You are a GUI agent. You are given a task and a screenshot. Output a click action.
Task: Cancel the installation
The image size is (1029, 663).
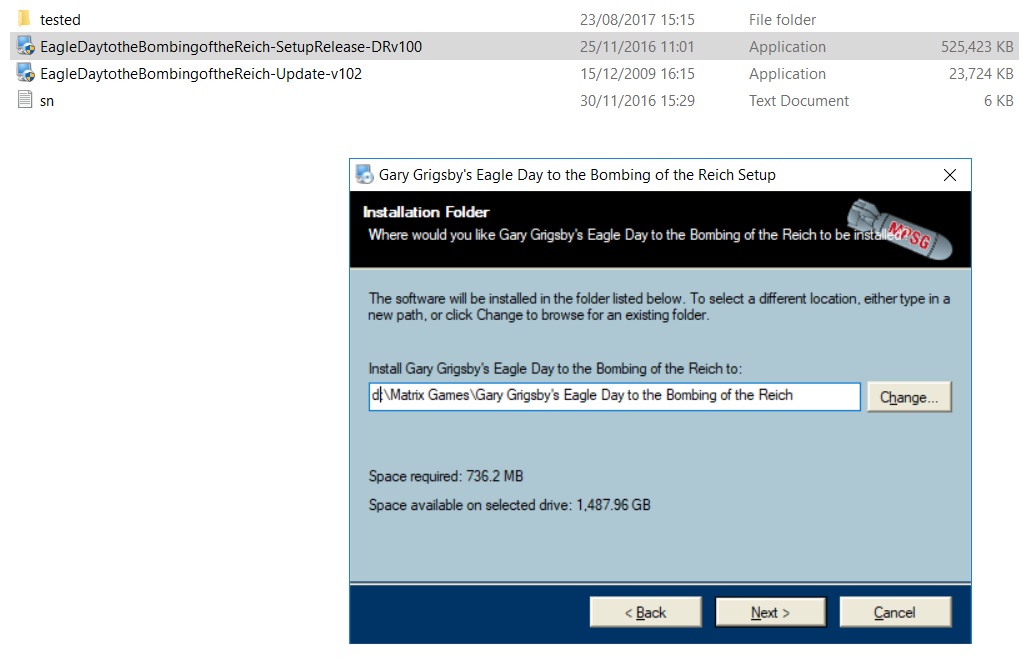895,612
